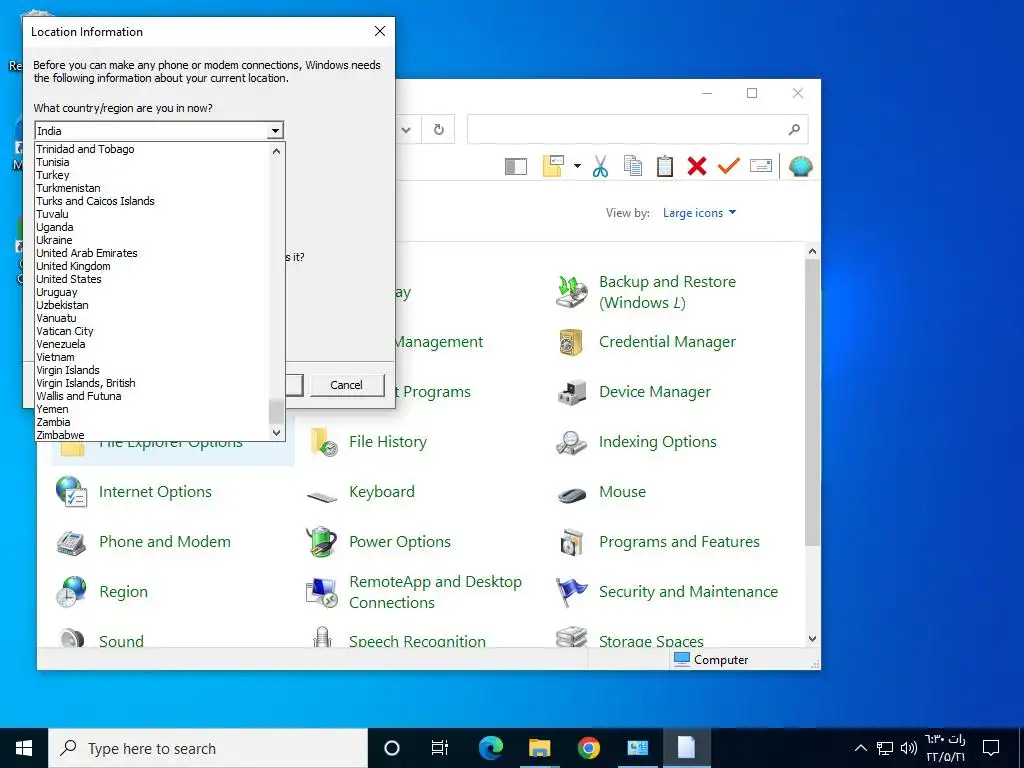Click the Copy icon in the toolbar

pos(632,166)
